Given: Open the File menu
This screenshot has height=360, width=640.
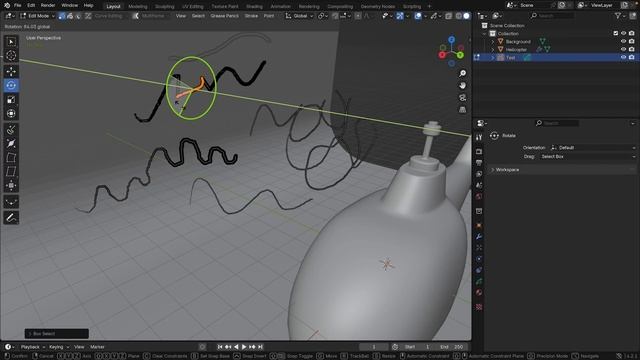Looking at the screenshot, I should pos(18,5).
